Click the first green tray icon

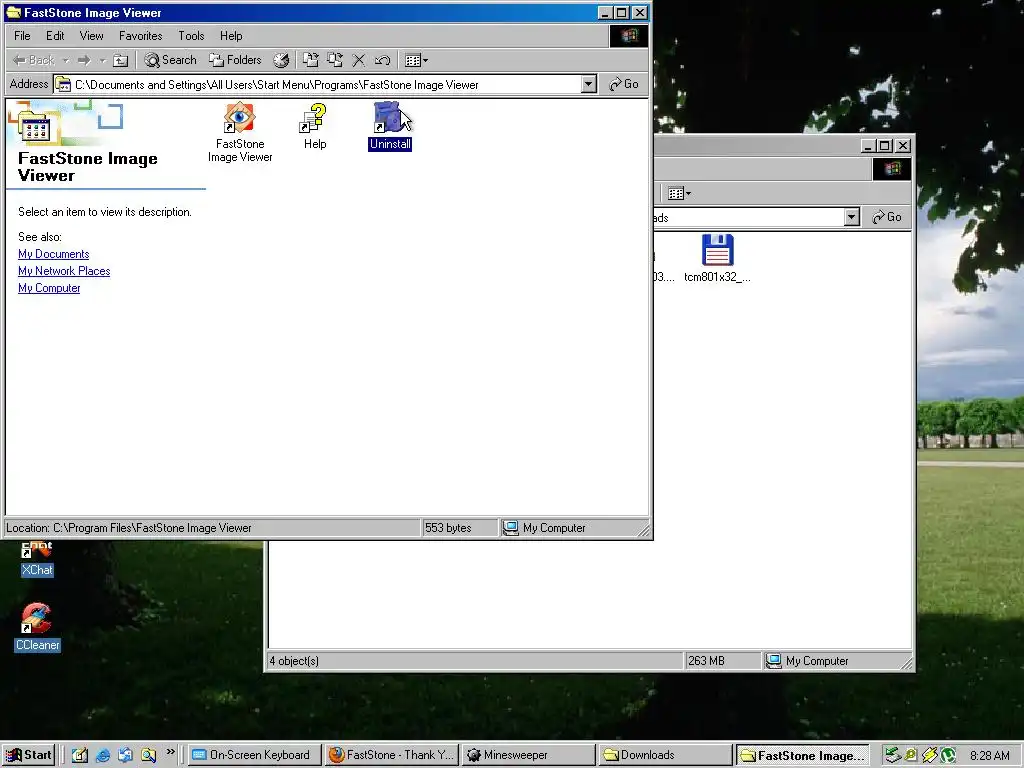click(893, 756)
